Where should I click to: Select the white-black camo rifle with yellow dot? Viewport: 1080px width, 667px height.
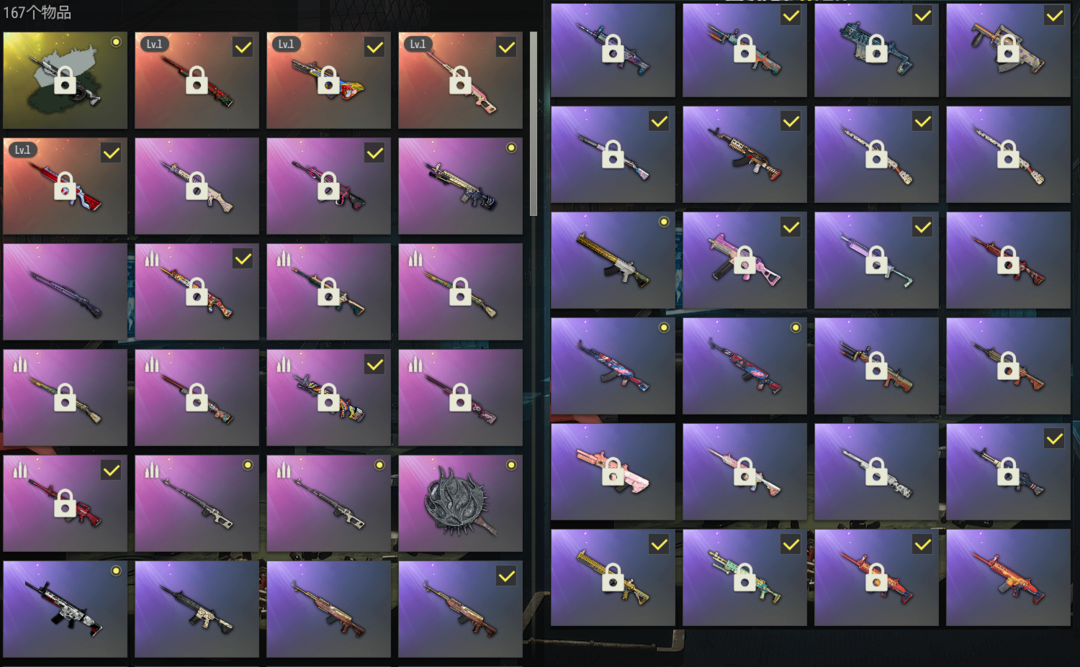coord(65,609)
